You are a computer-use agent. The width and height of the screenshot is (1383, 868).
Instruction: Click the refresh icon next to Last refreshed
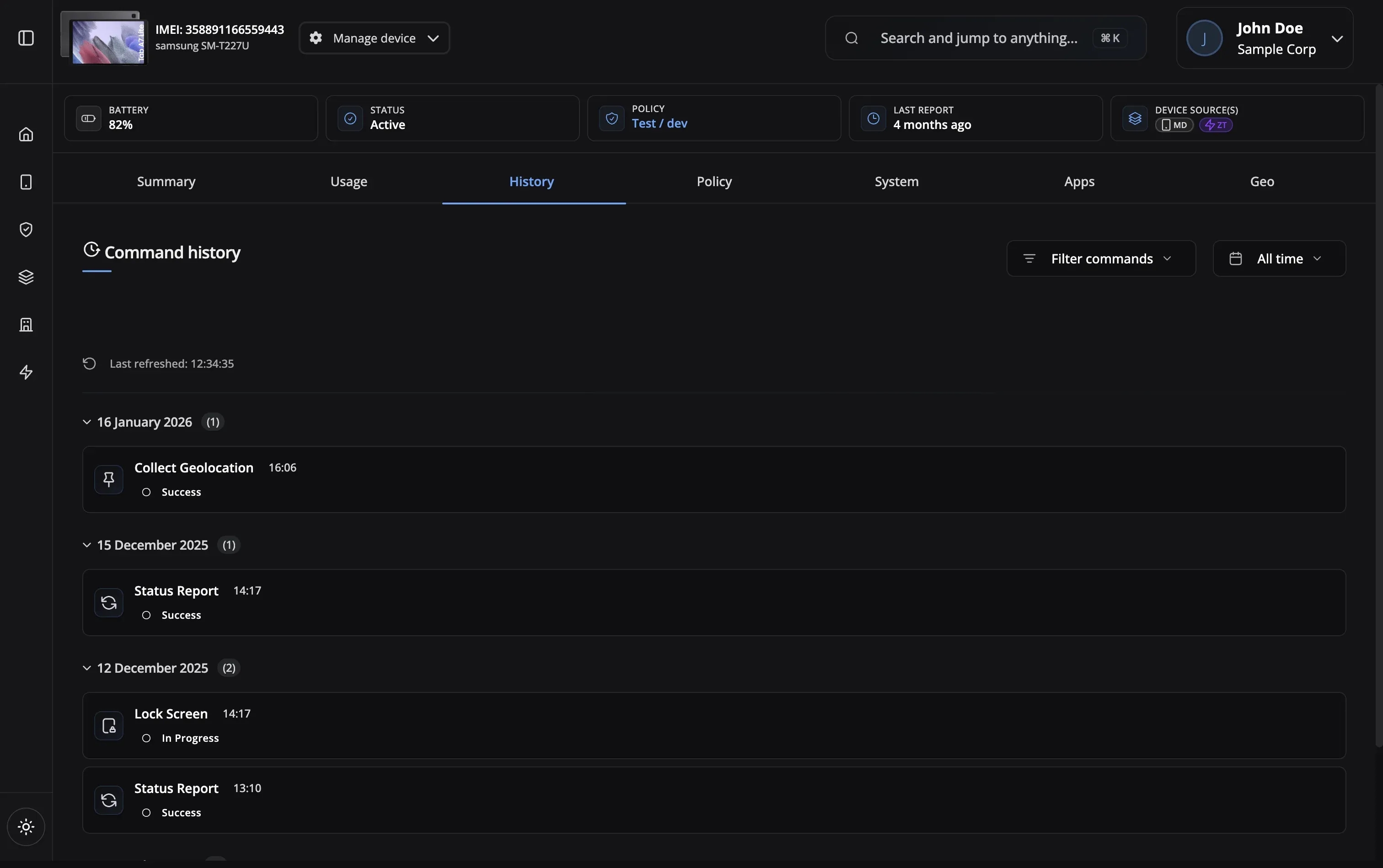[x=90, y=364]
